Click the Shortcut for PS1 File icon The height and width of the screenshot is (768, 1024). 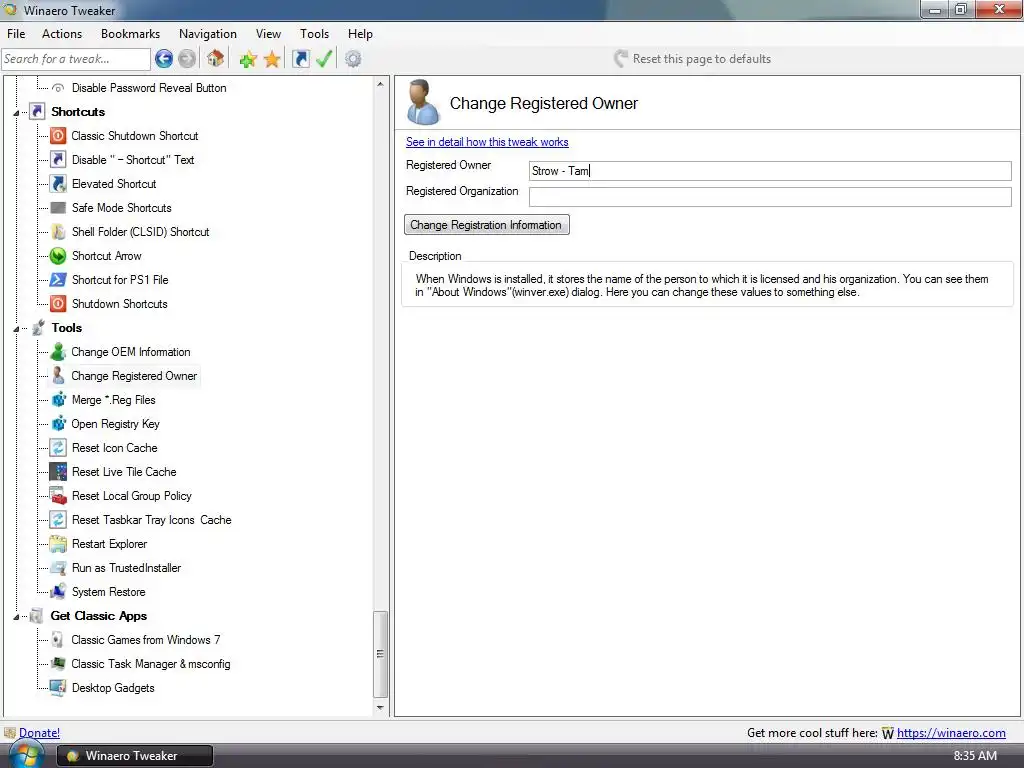pos(58,280)
